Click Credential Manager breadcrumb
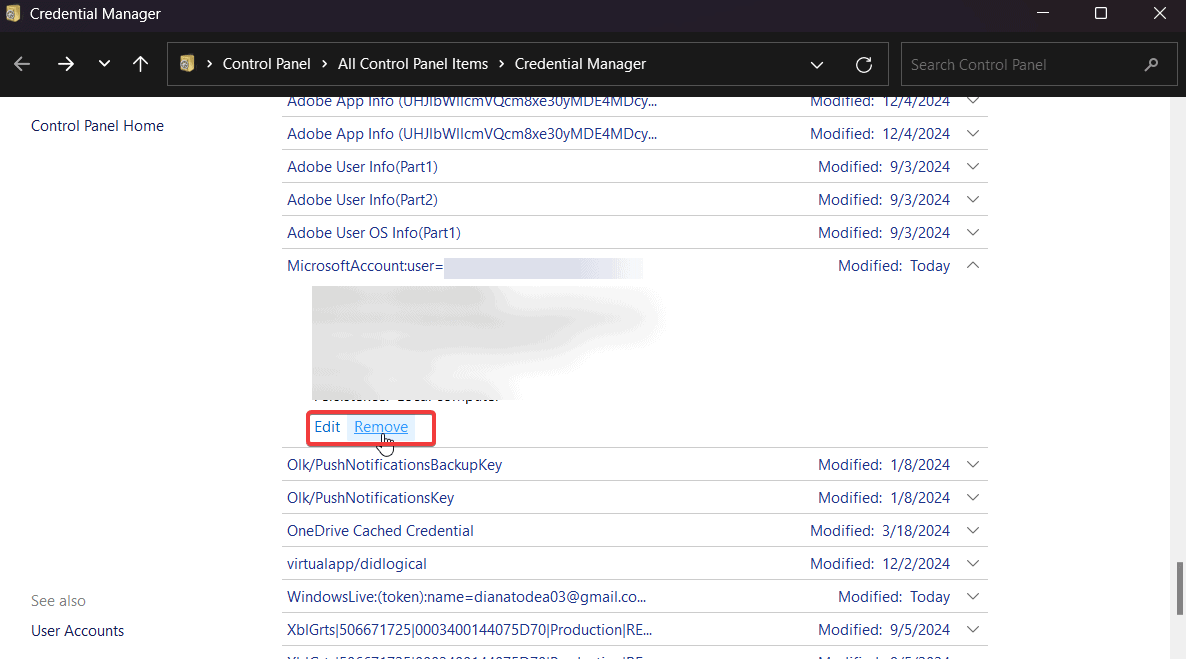1186x659 pixels. [x=580, y=64]
